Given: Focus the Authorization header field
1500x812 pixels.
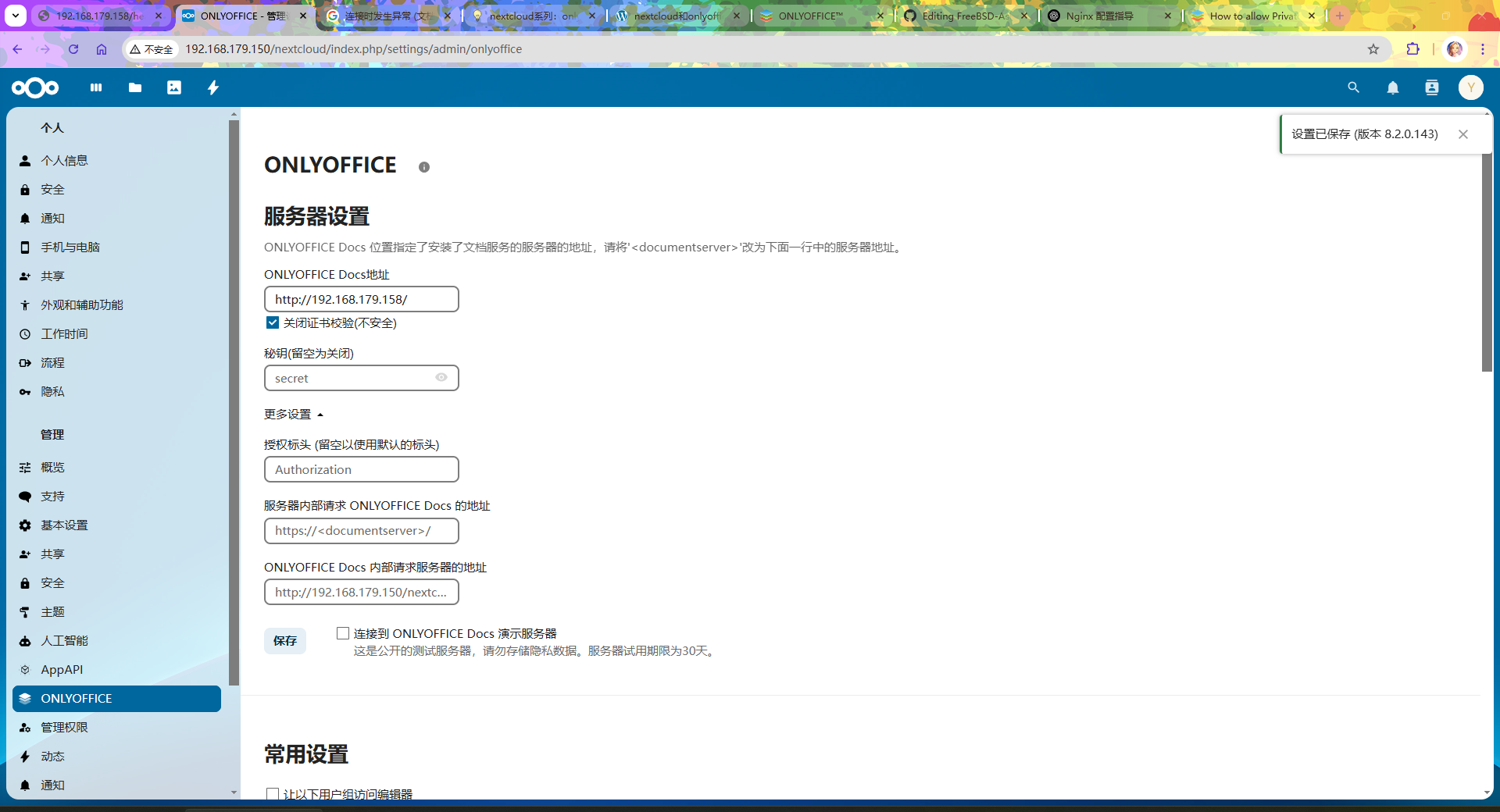Looking at the screenshot, I should (x=362, y=469).
